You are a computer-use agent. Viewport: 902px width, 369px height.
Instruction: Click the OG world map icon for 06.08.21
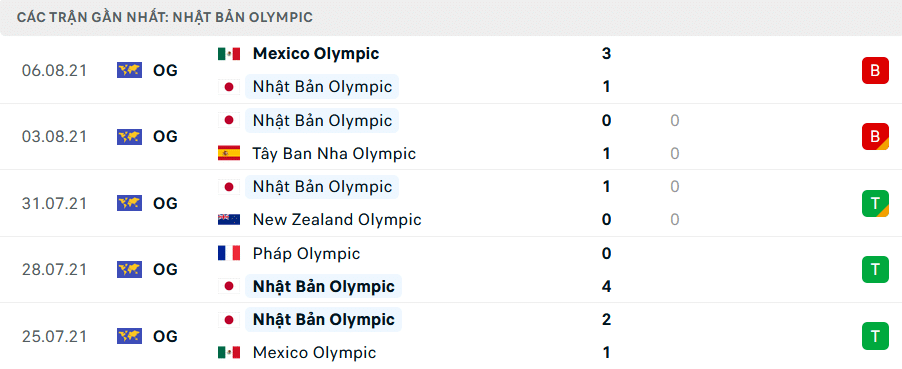tap(129, 70)
